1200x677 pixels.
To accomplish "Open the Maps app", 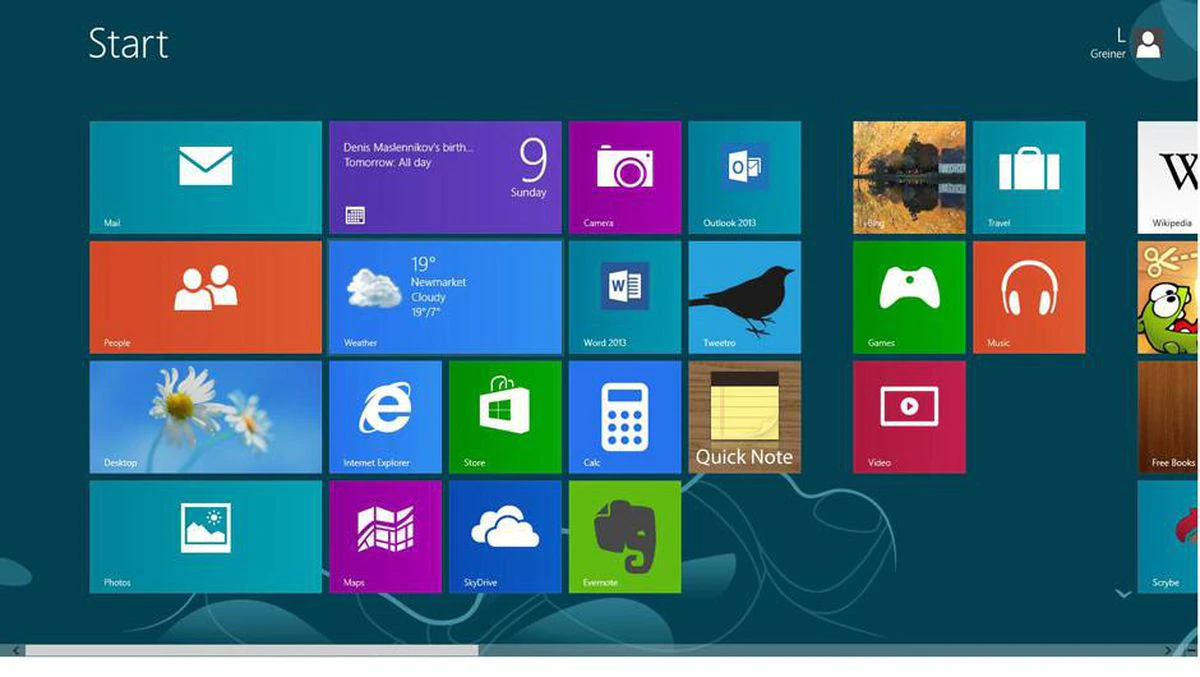I will 385,536.
